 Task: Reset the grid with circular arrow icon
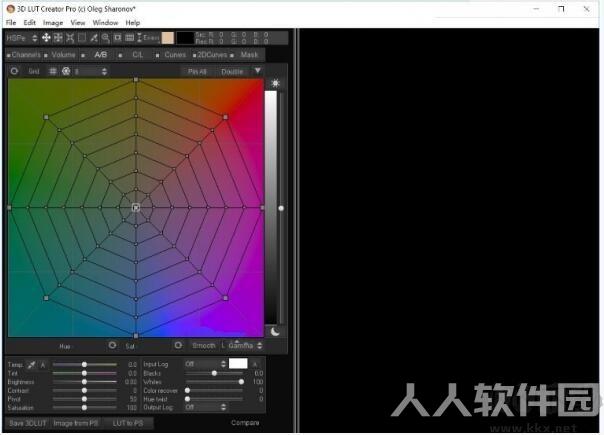tap(14, 71)
